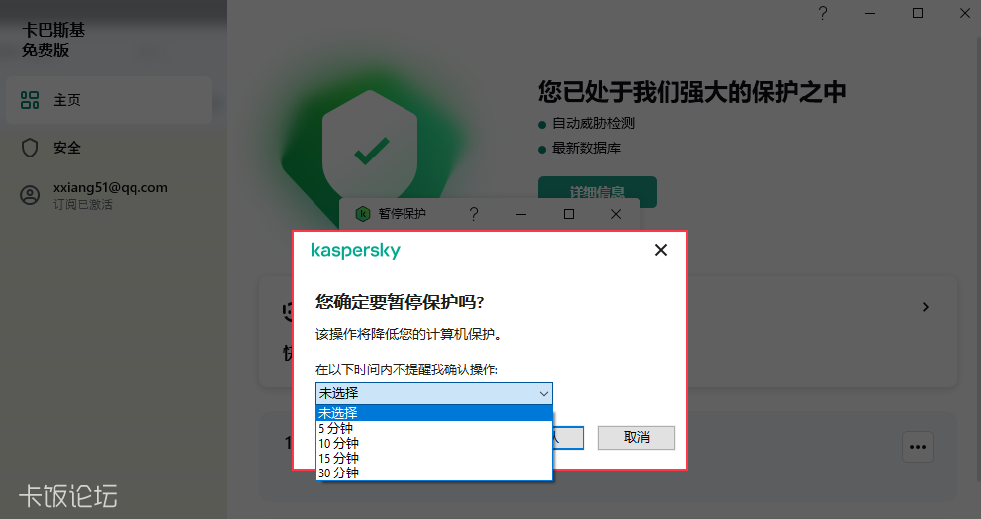Click the help icon in 暂停保护 window
The height and width of the screenshot is (519, 981).
point(474,214)
